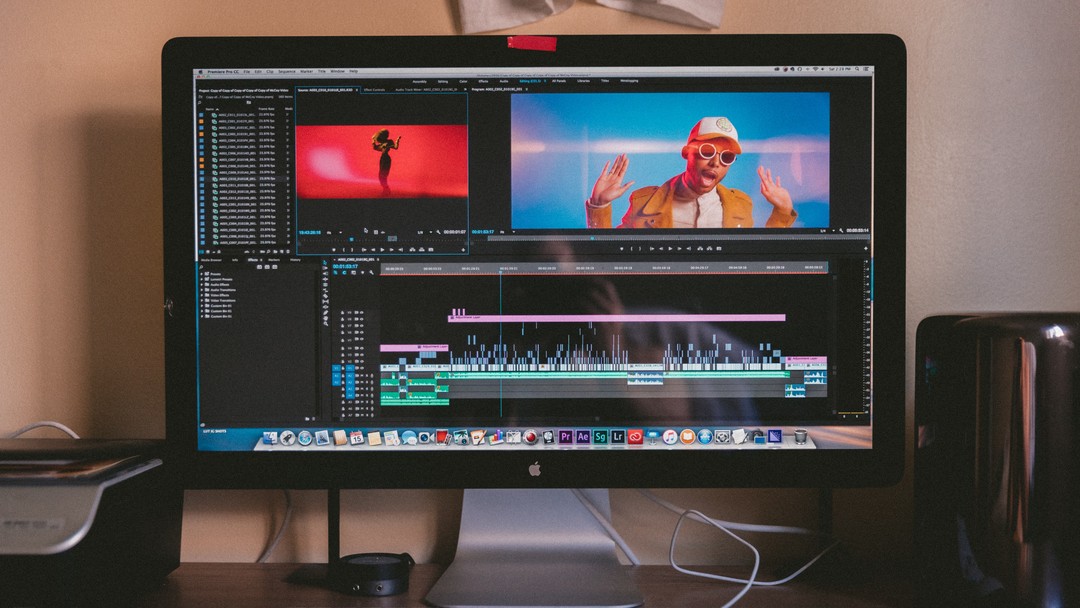Open the Effect Controls panel icon area
Screen dimensions: 1080x608
coord(374,90)
